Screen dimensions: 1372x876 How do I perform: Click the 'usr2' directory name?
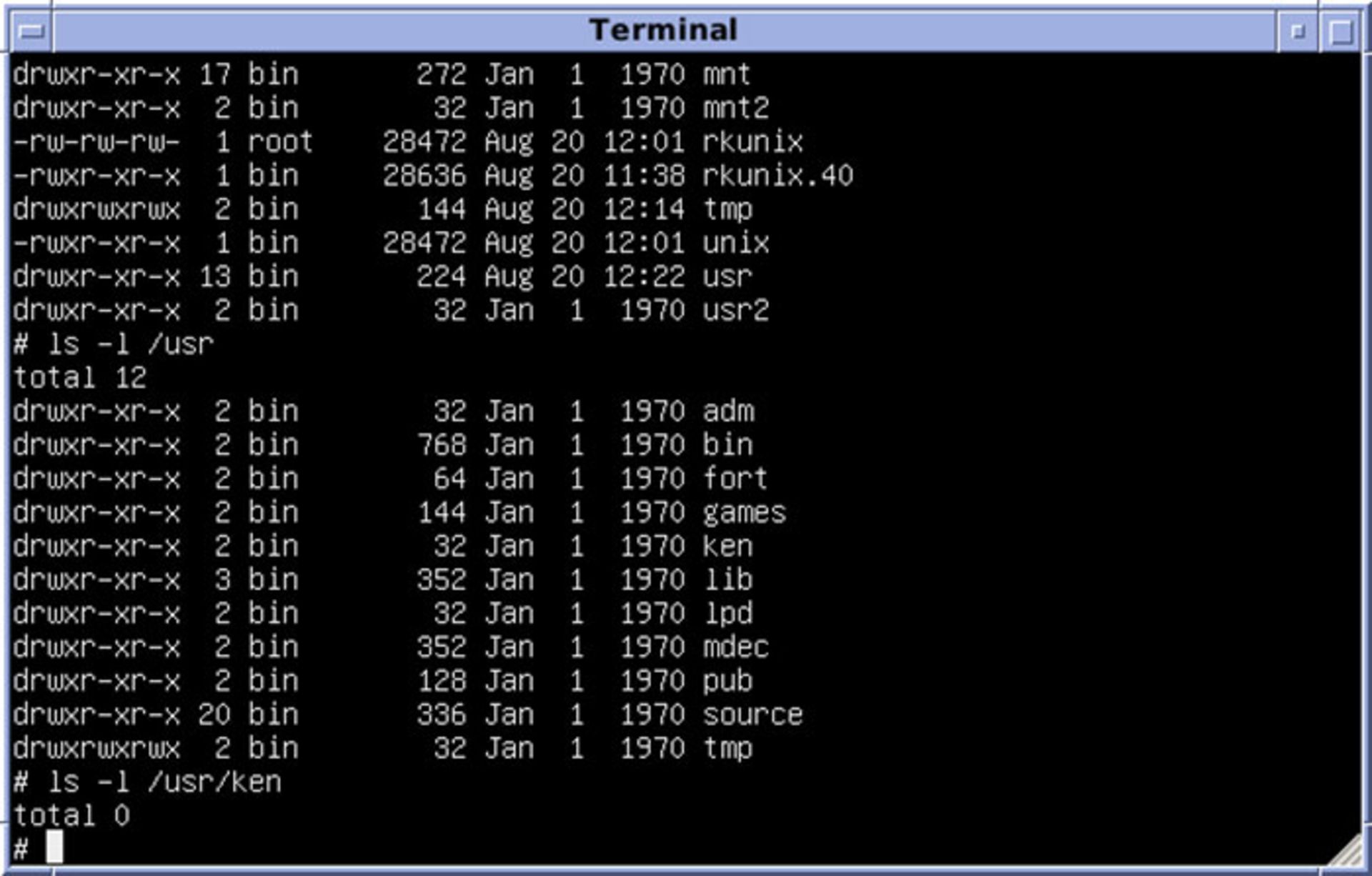pyautogui.click(x=735, y=311)
